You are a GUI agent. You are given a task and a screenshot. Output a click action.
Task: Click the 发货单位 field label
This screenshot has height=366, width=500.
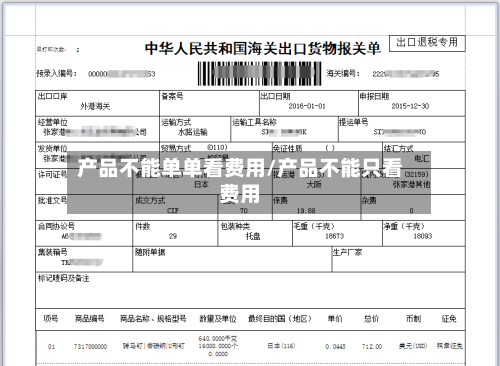(52, 148)
